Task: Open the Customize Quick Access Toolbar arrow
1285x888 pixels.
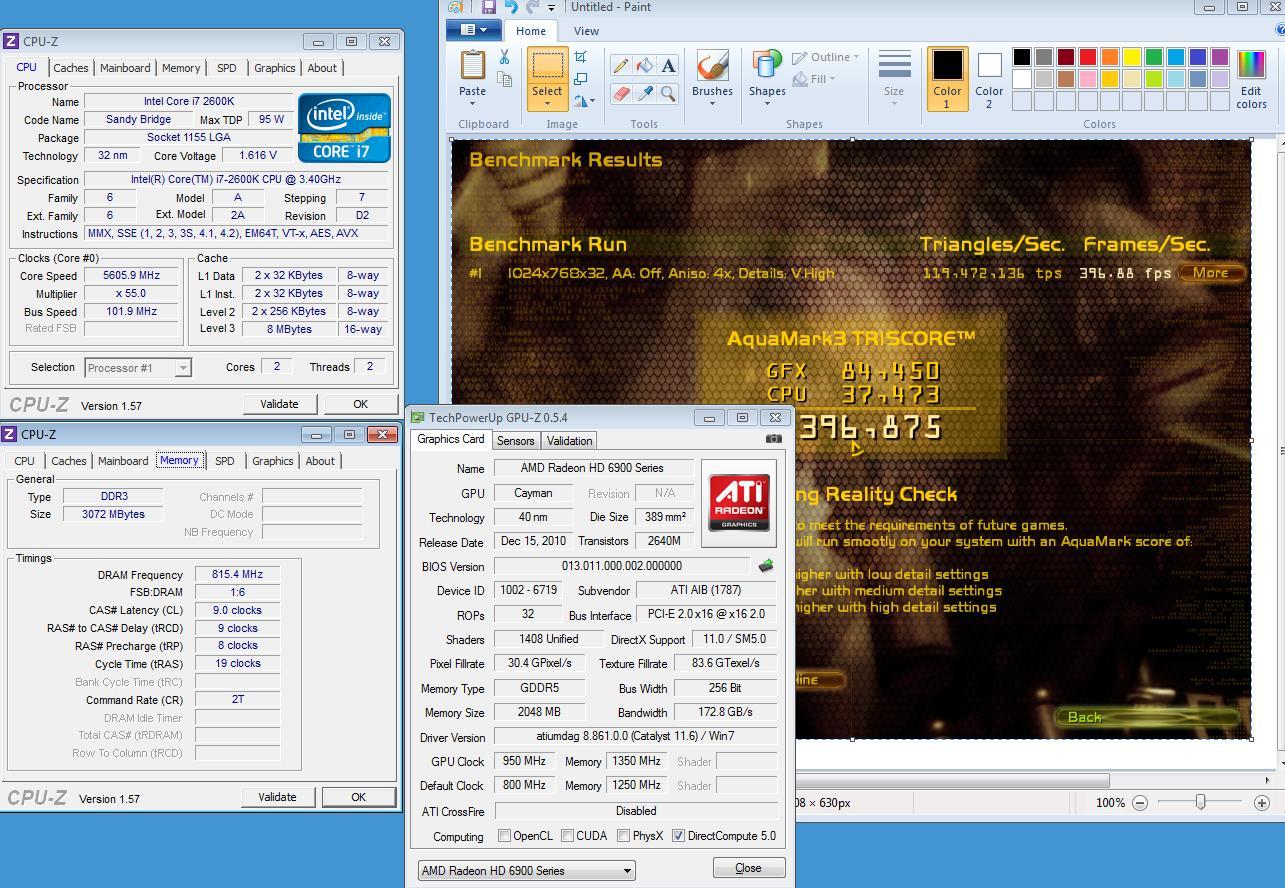Action: [x=551, y=8]
